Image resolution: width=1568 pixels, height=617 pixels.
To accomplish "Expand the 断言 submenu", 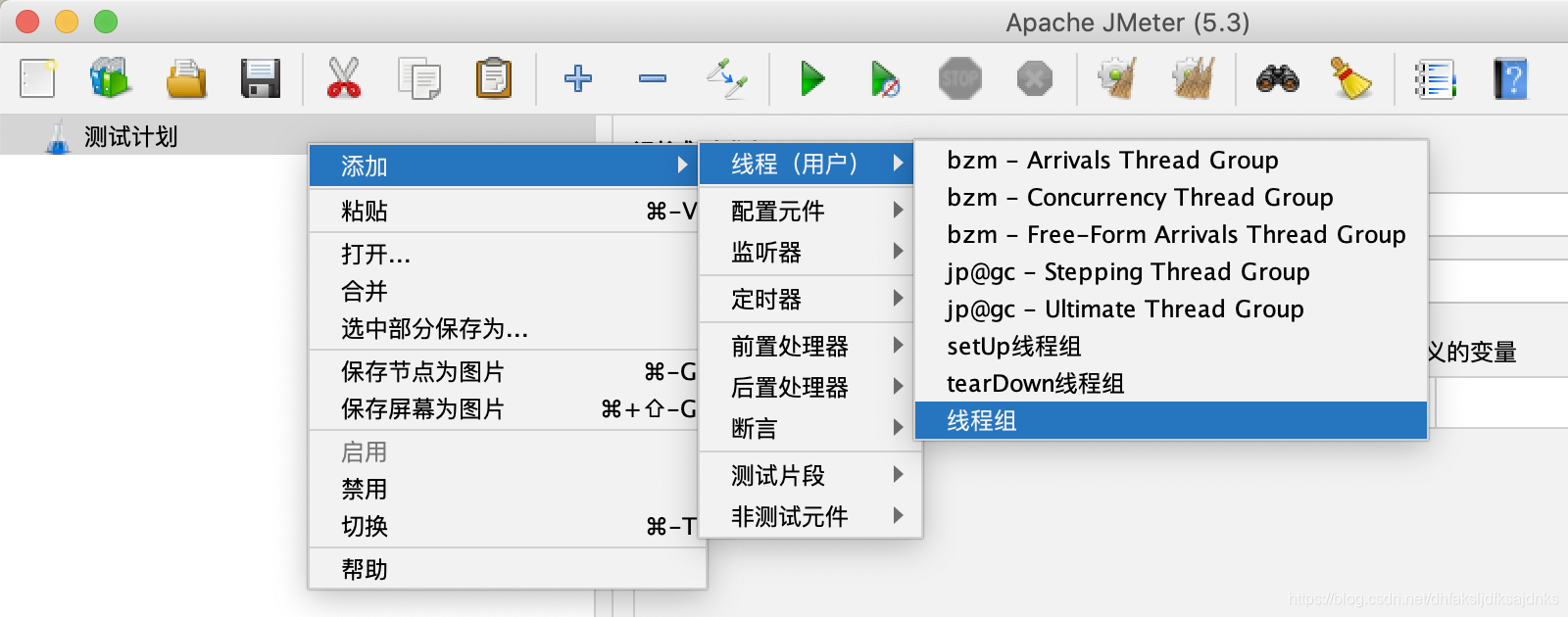I will tap(807, 428).
